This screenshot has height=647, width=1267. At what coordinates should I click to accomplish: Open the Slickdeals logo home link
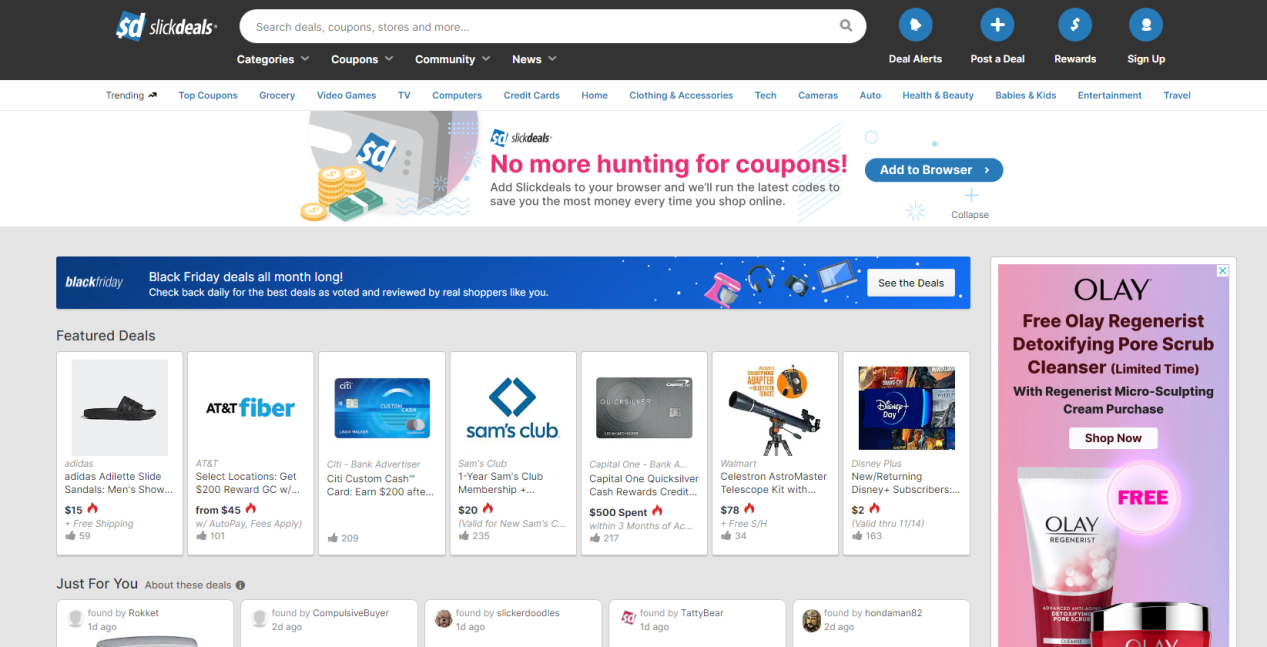point(166,26)
